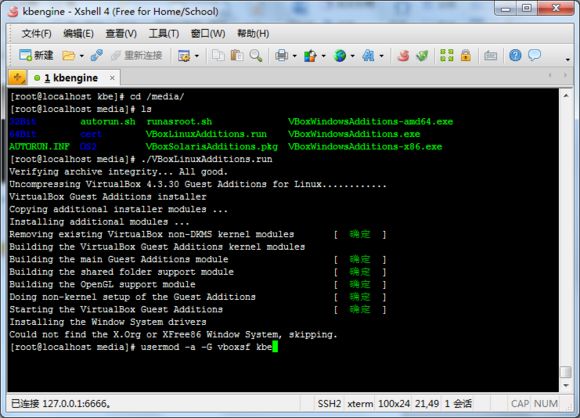Click the CAP indicator in status bar

point(519,404)
